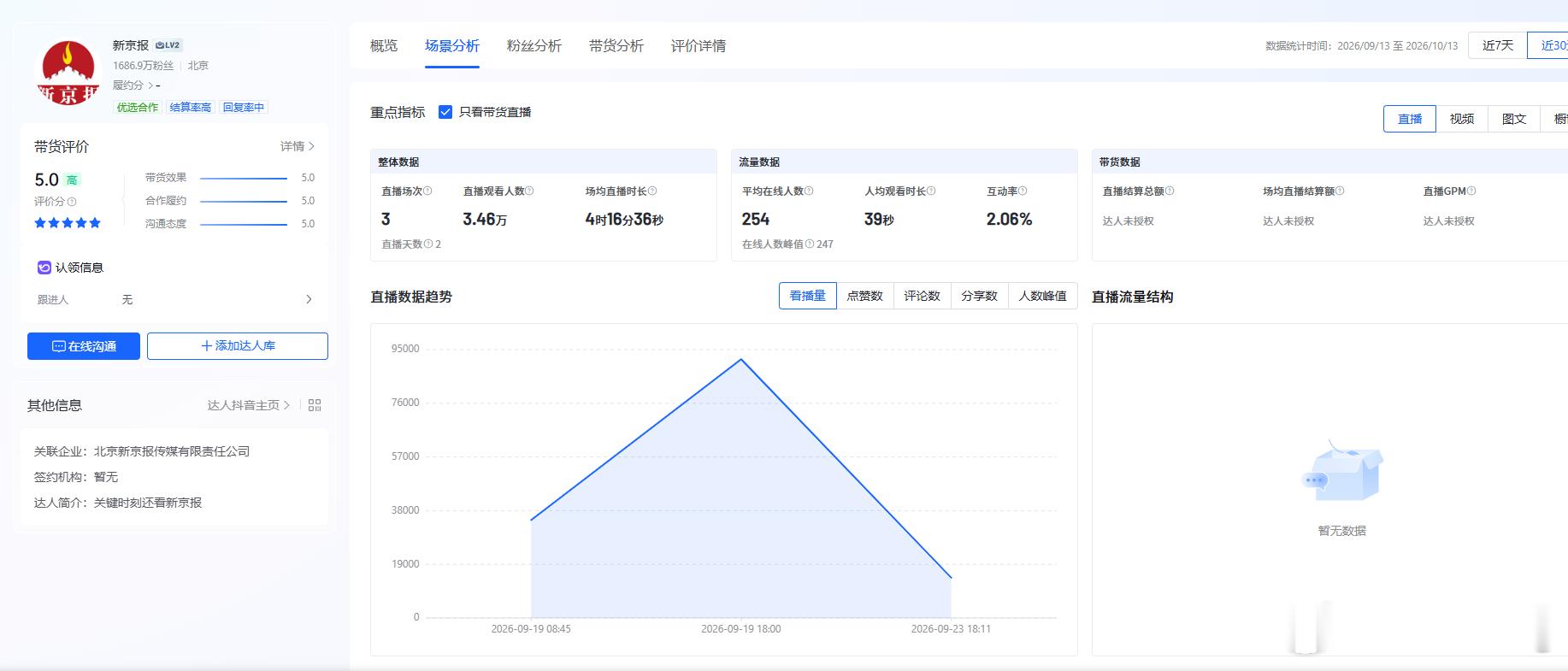Click the five-star rating row

click(68, 223)
